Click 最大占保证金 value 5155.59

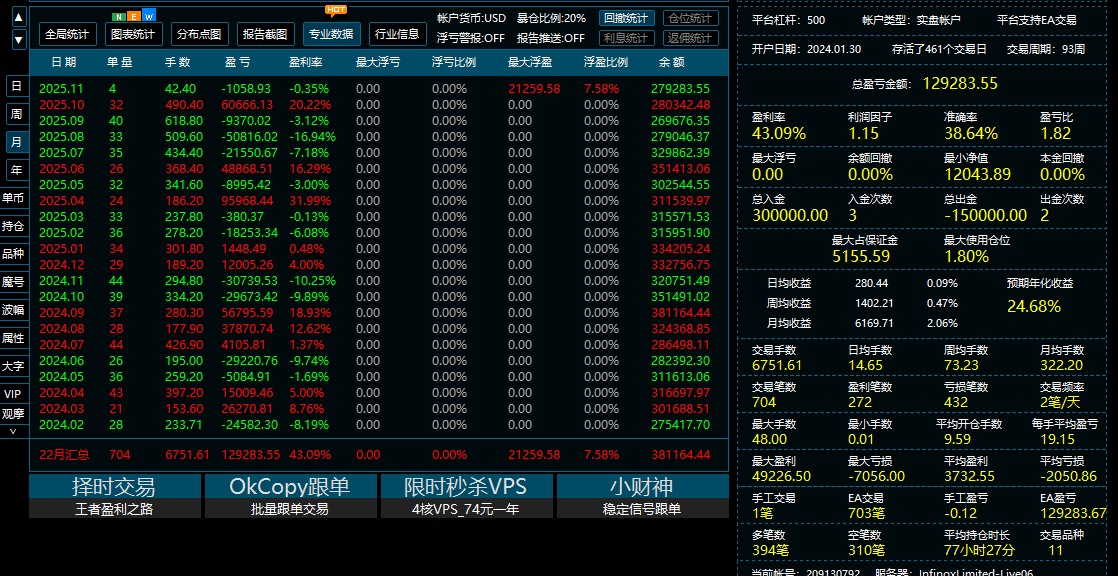pos(861,257)
